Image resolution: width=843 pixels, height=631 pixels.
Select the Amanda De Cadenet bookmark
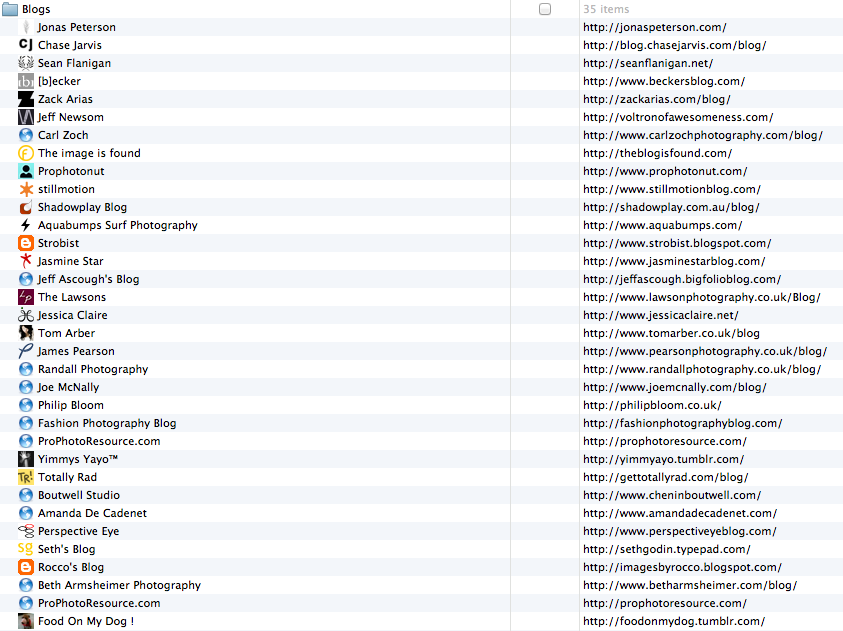92,513
